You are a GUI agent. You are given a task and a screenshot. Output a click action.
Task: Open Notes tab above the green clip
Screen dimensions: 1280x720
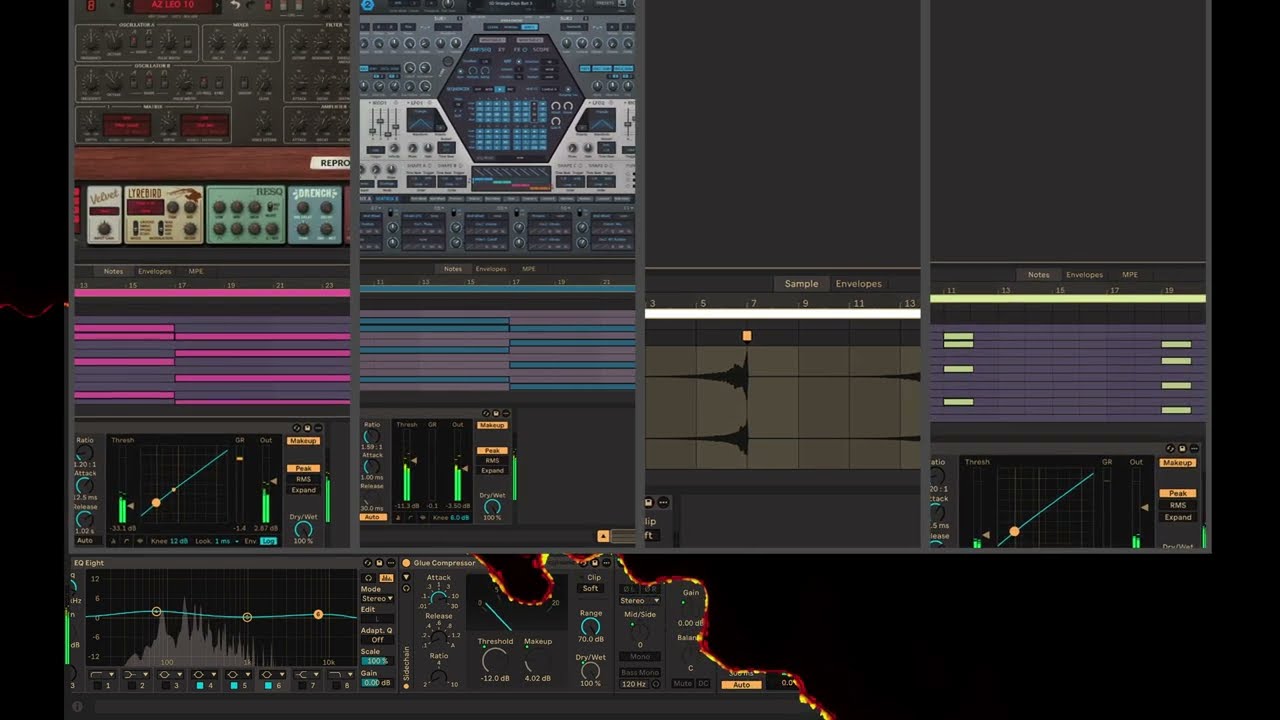click(x=1039, y=275)
